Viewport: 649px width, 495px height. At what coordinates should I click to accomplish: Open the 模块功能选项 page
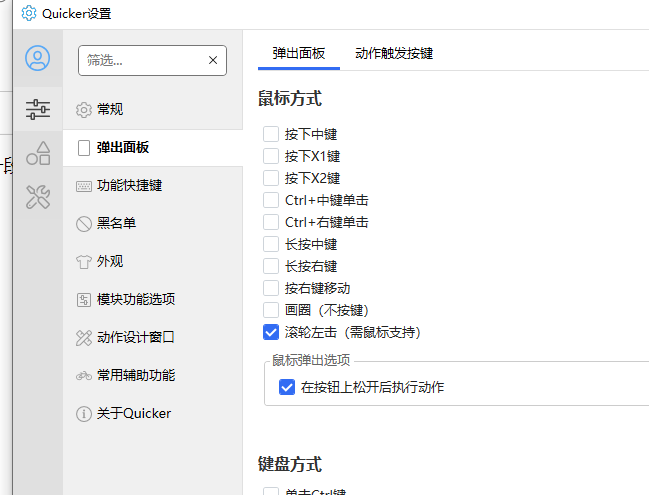pyautogui.click(x=153, y=300)
